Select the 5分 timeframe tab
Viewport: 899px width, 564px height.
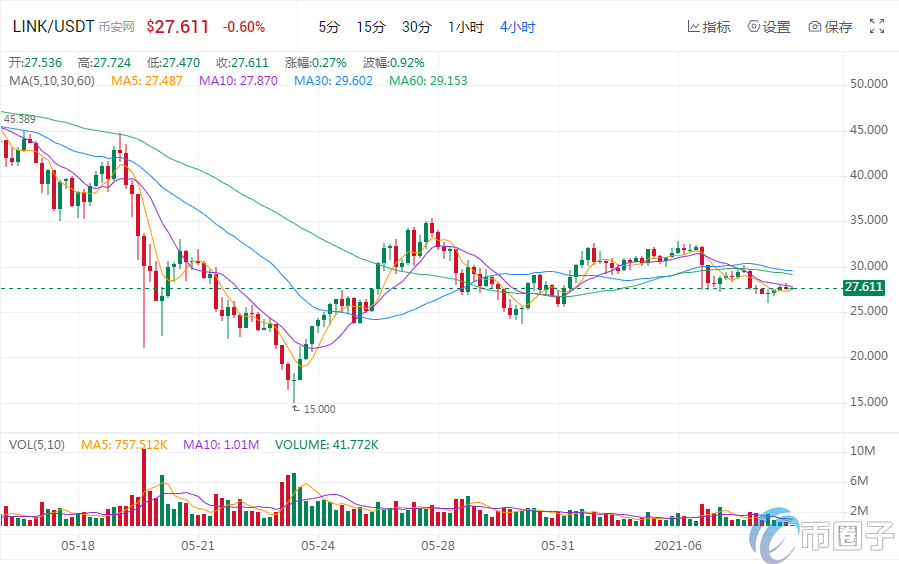(329, 27)
